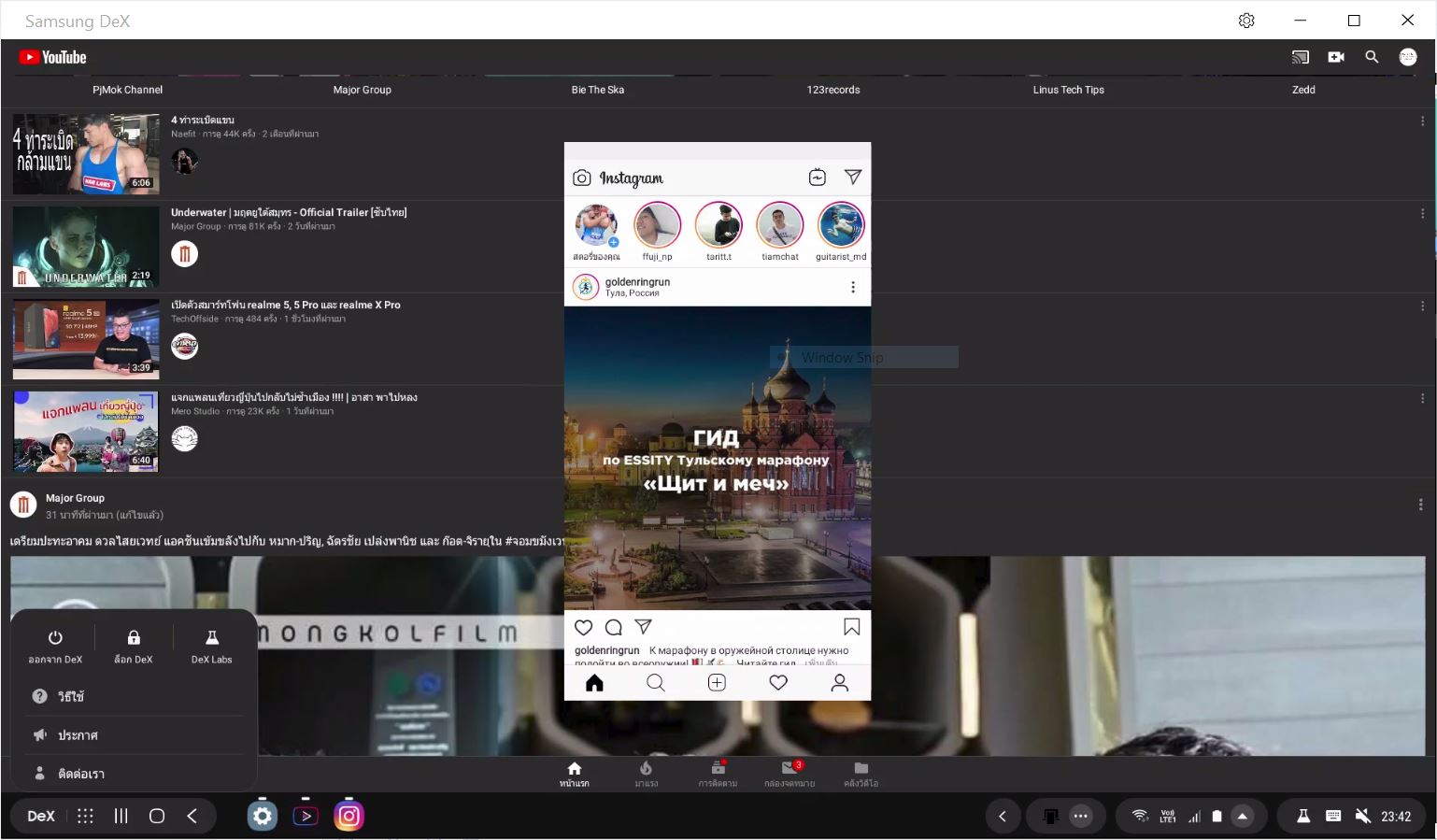Open the Instagram camera icon

(x=582, y=178)
